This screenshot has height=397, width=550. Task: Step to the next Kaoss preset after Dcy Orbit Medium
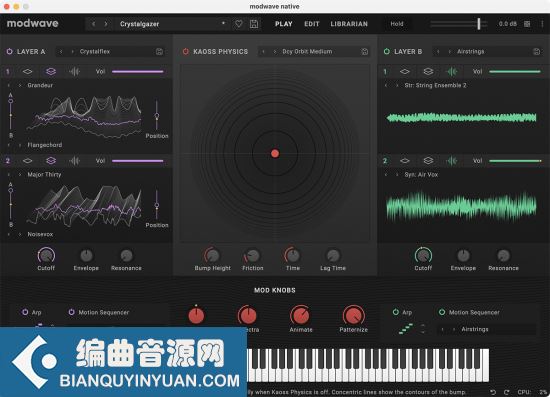(275, 52)
